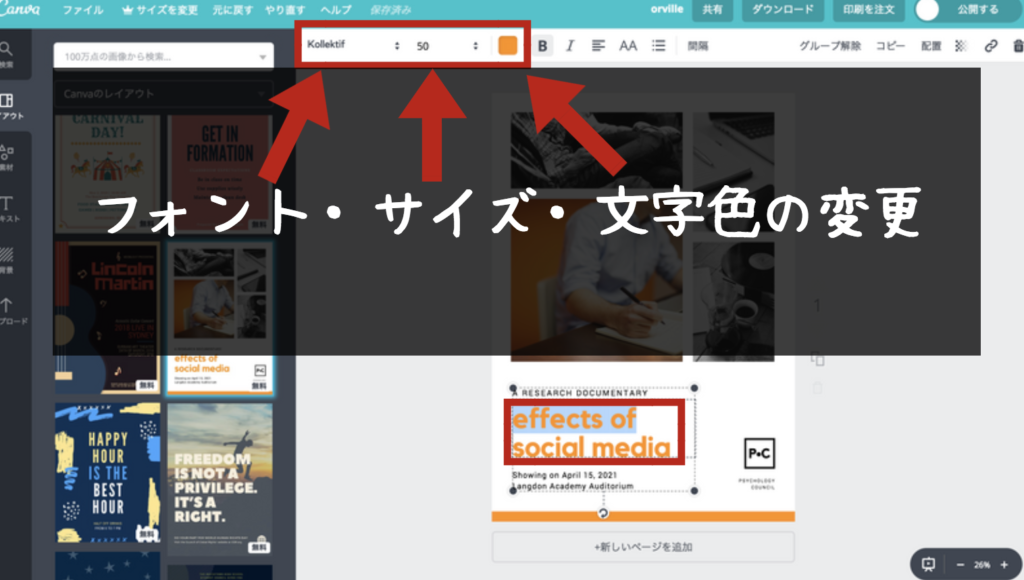This screenshot has height=580, width=1024.
Task: Open the Kollektif font dropdown
Action: tap(353, 45)
